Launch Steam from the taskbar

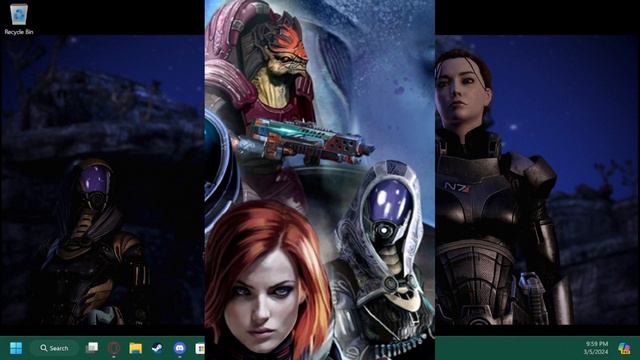(x=157, y=348)
